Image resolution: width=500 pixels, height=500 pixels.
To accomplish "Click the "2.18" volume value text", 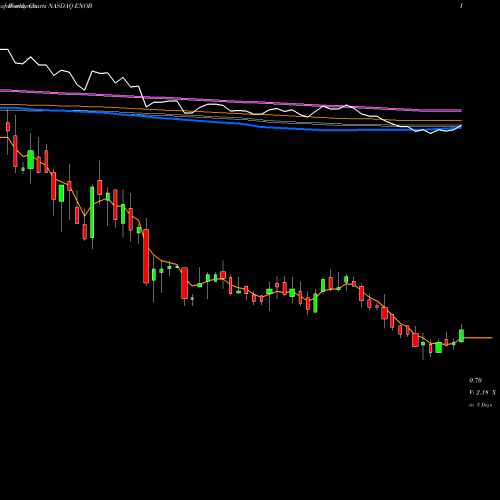I will point(482,393).
